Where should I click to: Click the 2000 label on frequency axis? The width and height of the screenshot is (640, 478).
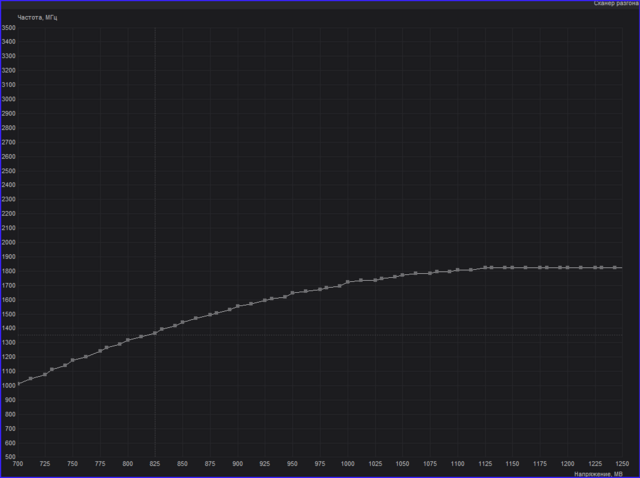pos(8,242)
